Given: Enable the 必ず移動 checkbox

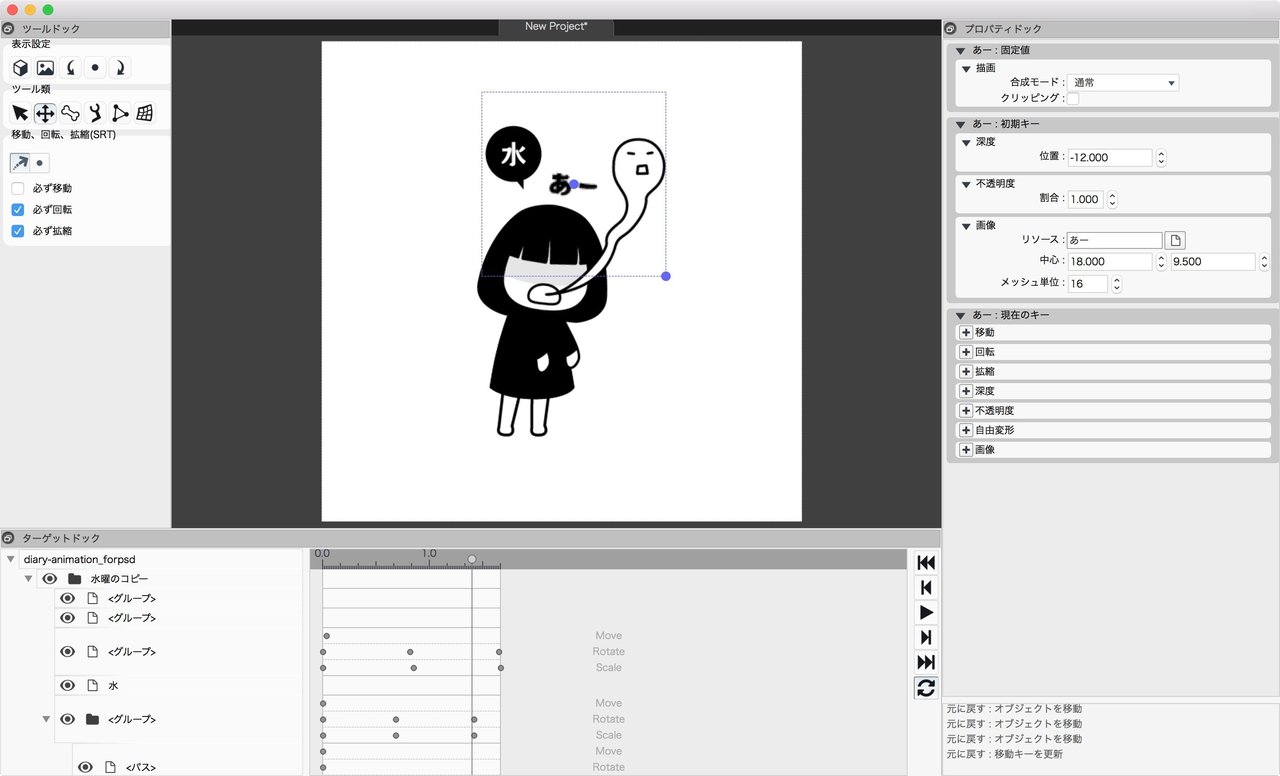Looking at the screenshot, I should click(x=18, y=188).
